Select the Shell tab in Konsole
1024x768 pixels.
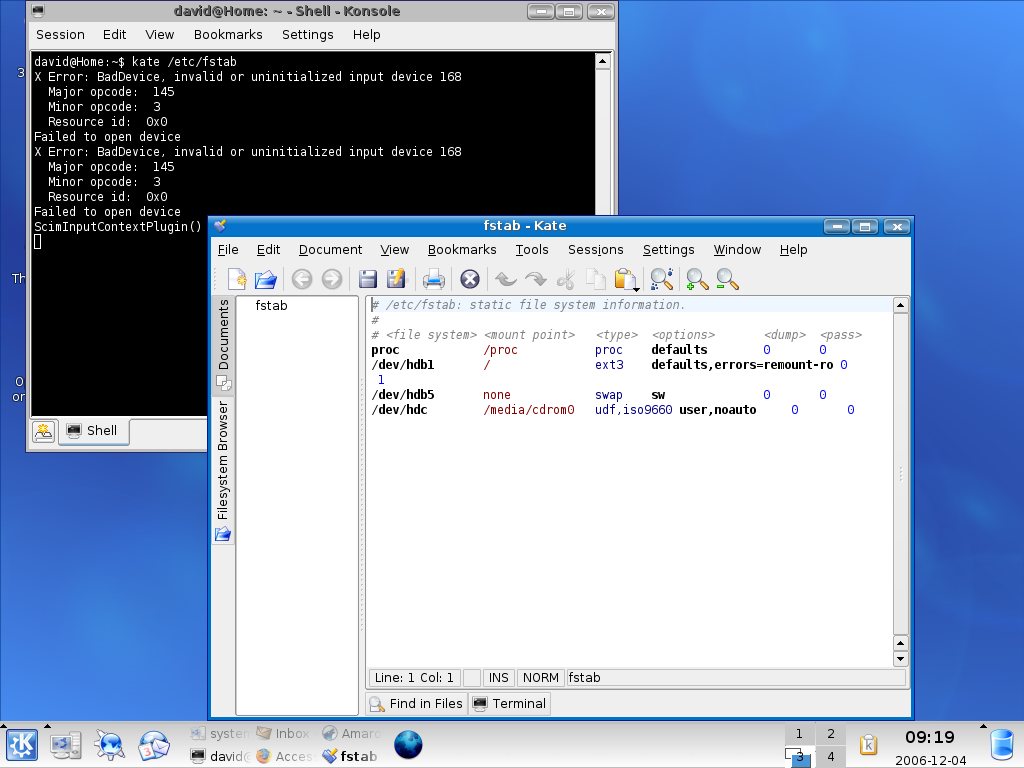(x=94, y=431)
